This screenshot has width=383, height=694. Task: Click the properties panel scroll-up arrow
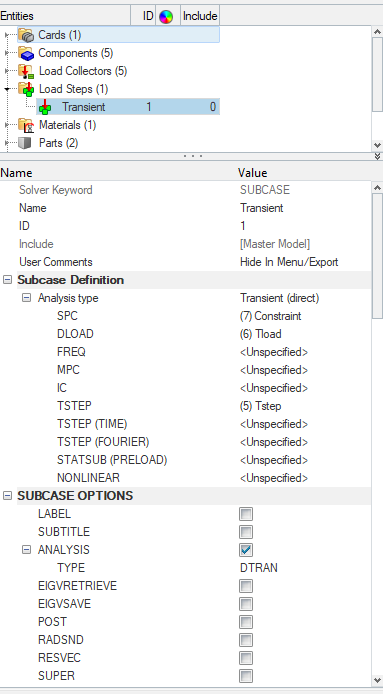click(377, 187)
